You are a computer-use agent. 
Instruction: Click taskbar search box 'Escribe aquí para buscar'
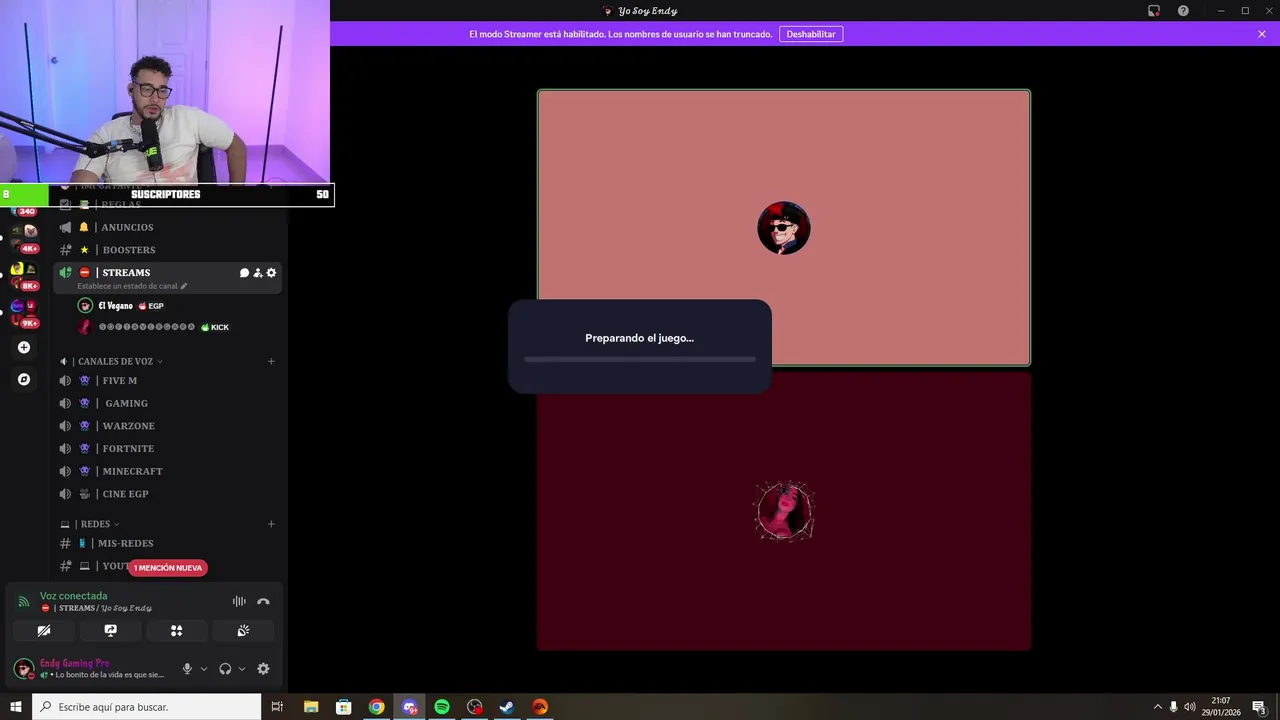(x=147, y=707)
